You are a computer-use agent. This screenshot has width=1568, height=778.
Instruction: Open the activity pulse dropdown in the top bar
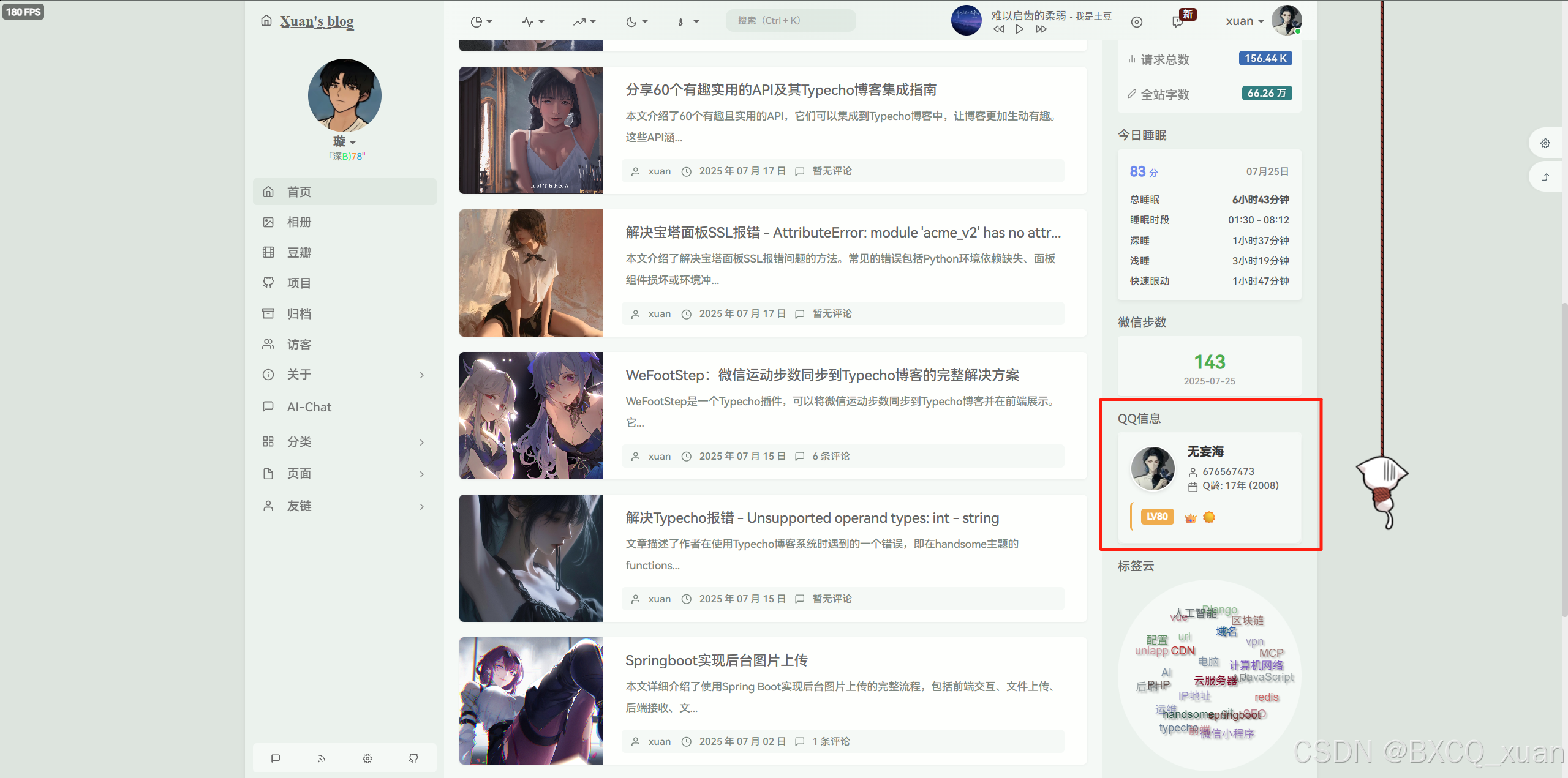[532, 21]
